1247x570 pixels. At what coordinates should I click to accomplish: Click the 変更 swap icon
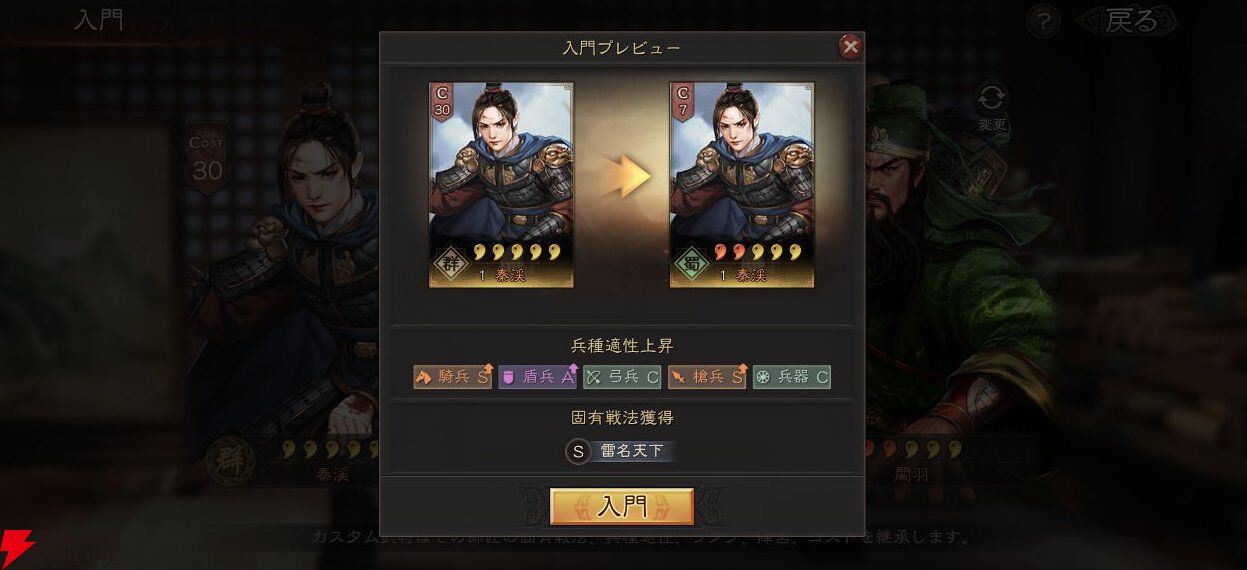[992, 107]
